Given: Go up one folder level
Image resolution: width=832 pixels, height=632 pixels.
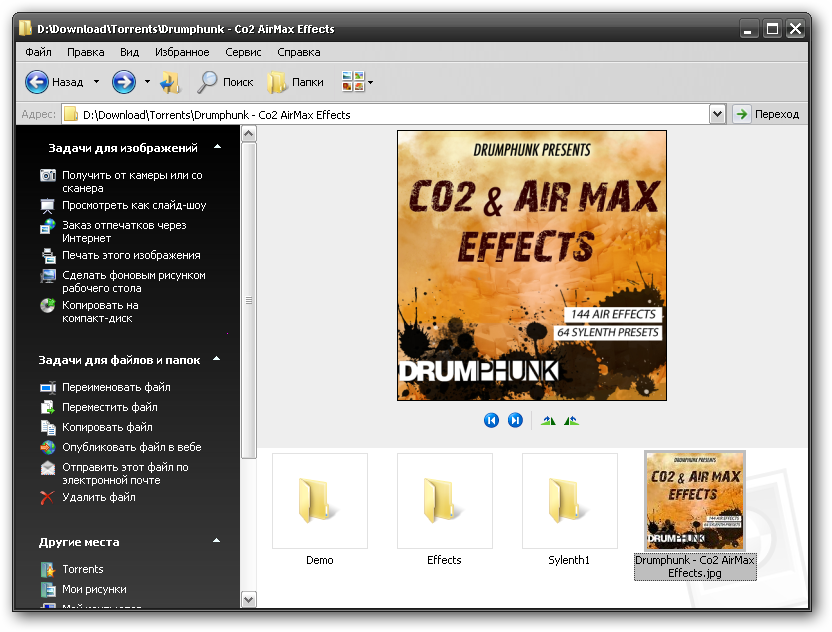Looking at the screenshot, I should click(170, 83).
